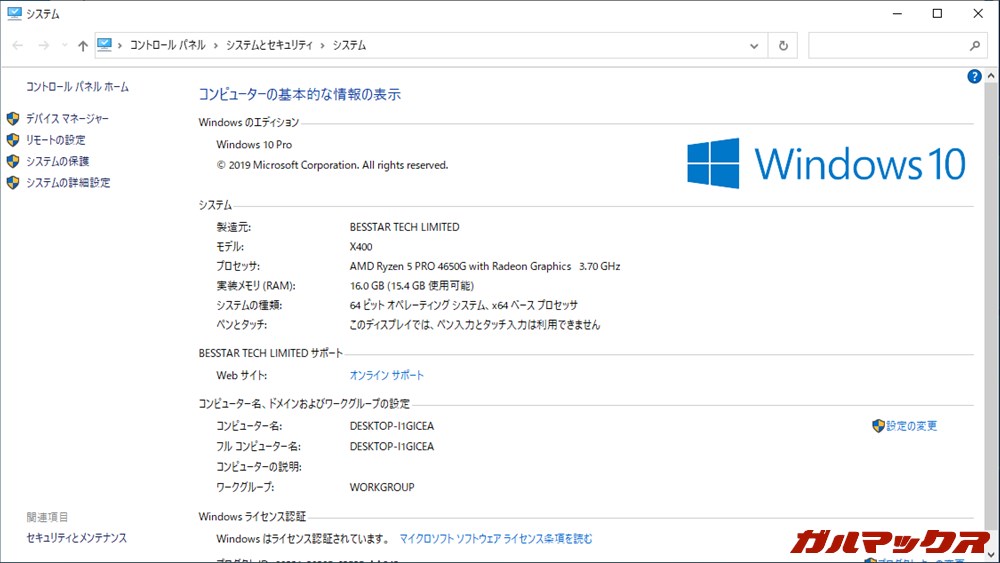Screen dimensions: 1000x563
Task: Open リモートの設定 in sidebar
Action: point(55,140)
